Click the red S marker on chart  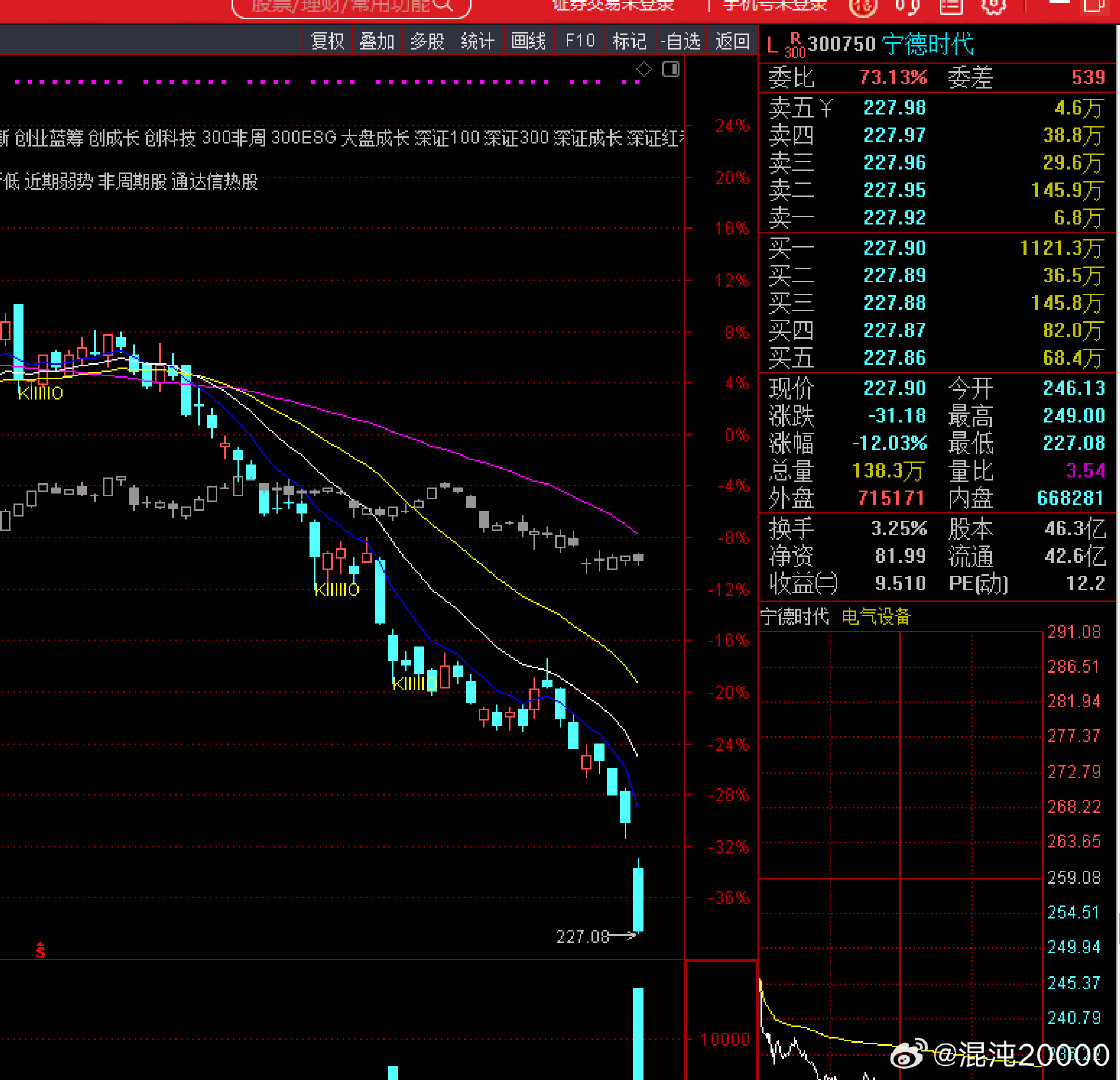point(41,950)
